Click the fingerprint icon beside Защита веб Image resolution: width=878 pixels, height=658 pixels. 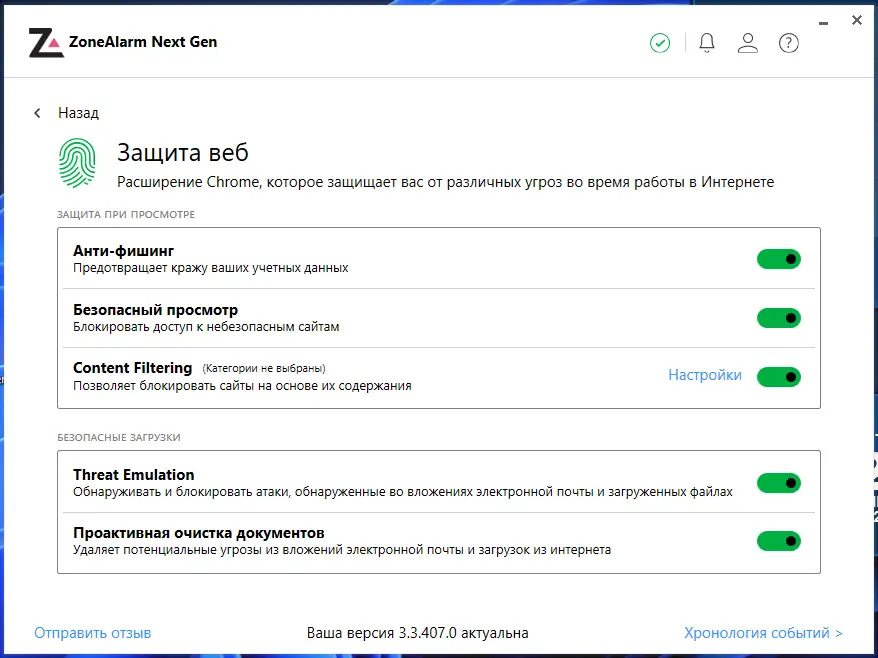(x=75, y=162)
